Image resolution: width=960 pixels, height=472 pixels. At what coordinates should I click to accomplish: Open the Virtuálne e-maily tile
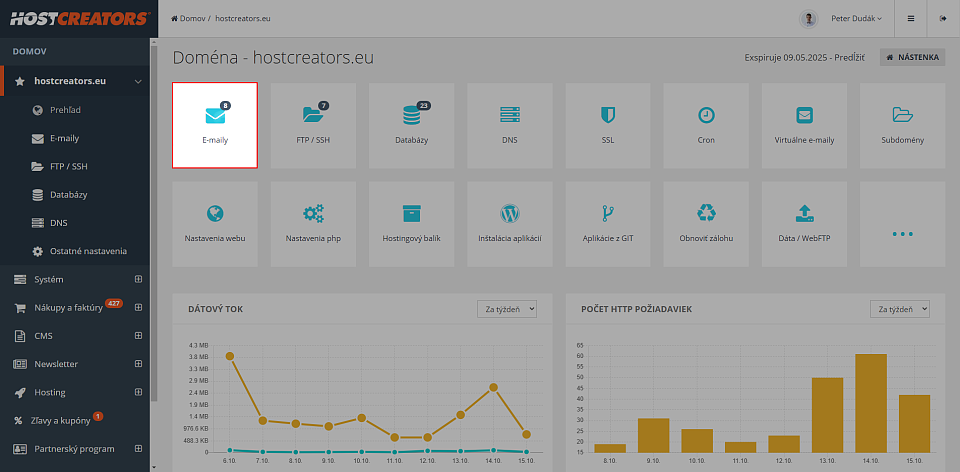[804, 125]
